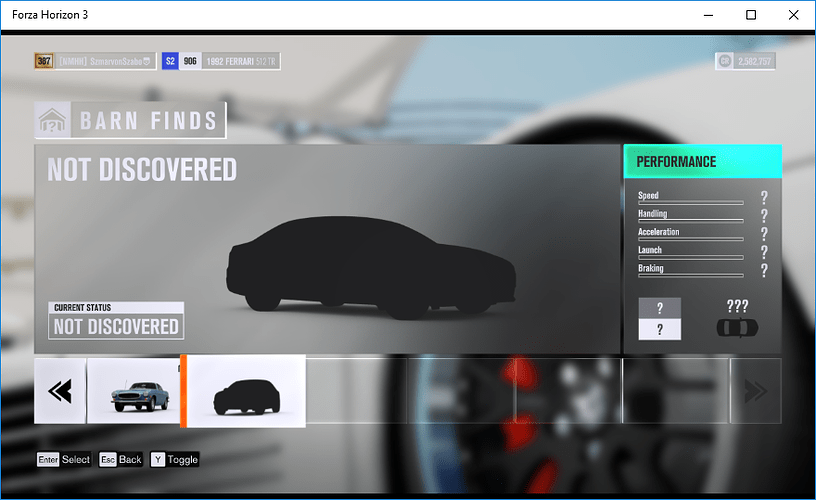The height and width of the screenshot is (500, 816).
Task: Click the BARN FINDS title
Action: (148, 121)
